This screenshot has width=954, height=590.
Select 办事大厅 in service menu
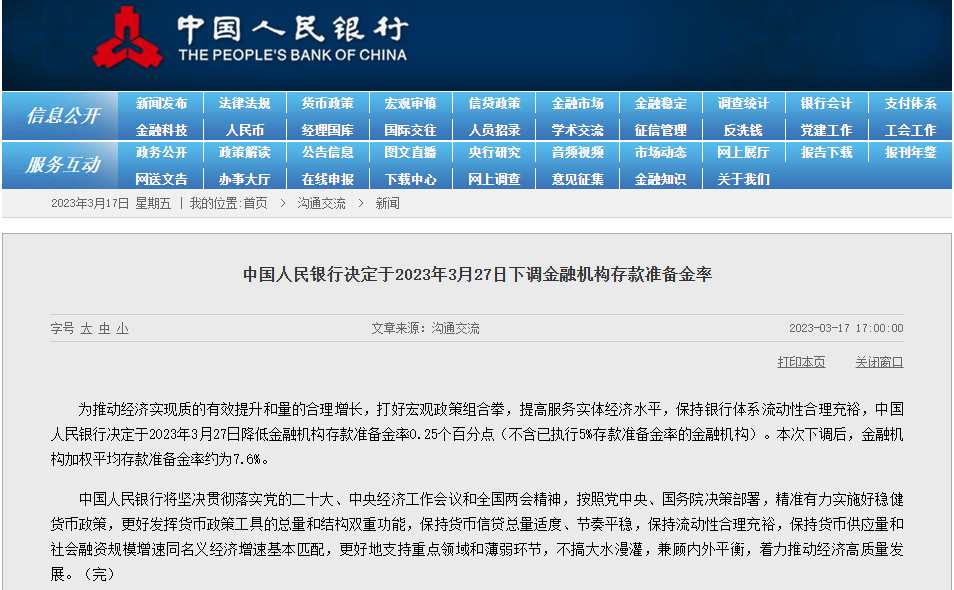[x=245, y=179]
